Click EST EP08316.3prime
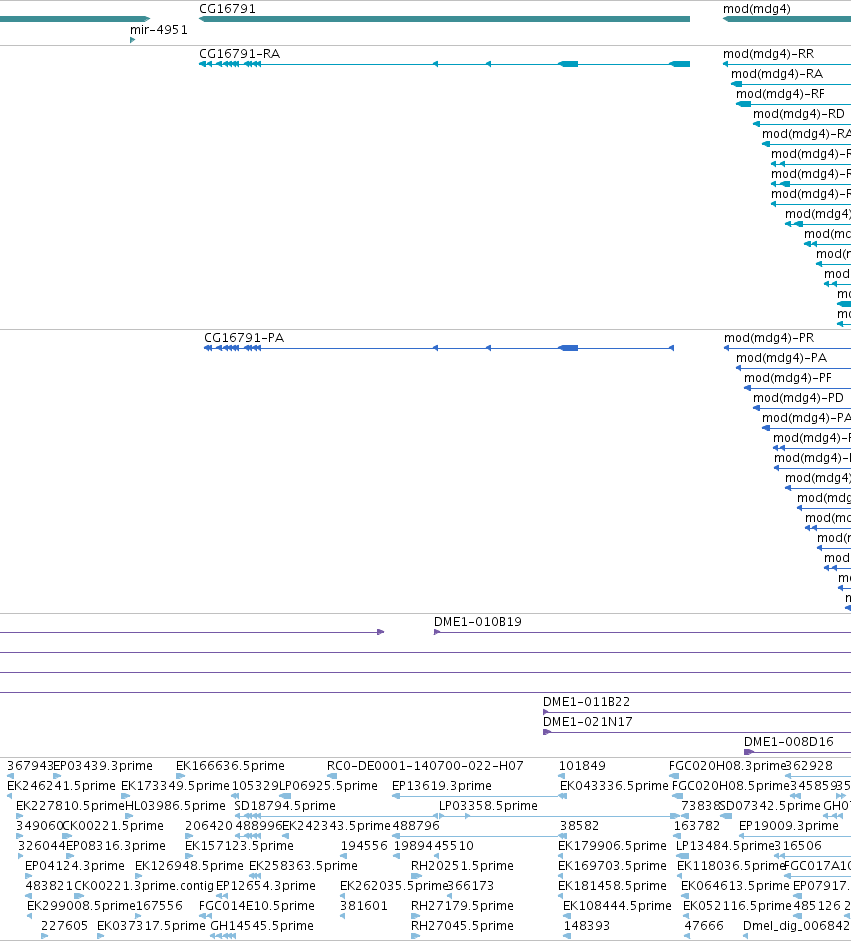The height and width of the screenshot is (941, 851). pos(115,846)
